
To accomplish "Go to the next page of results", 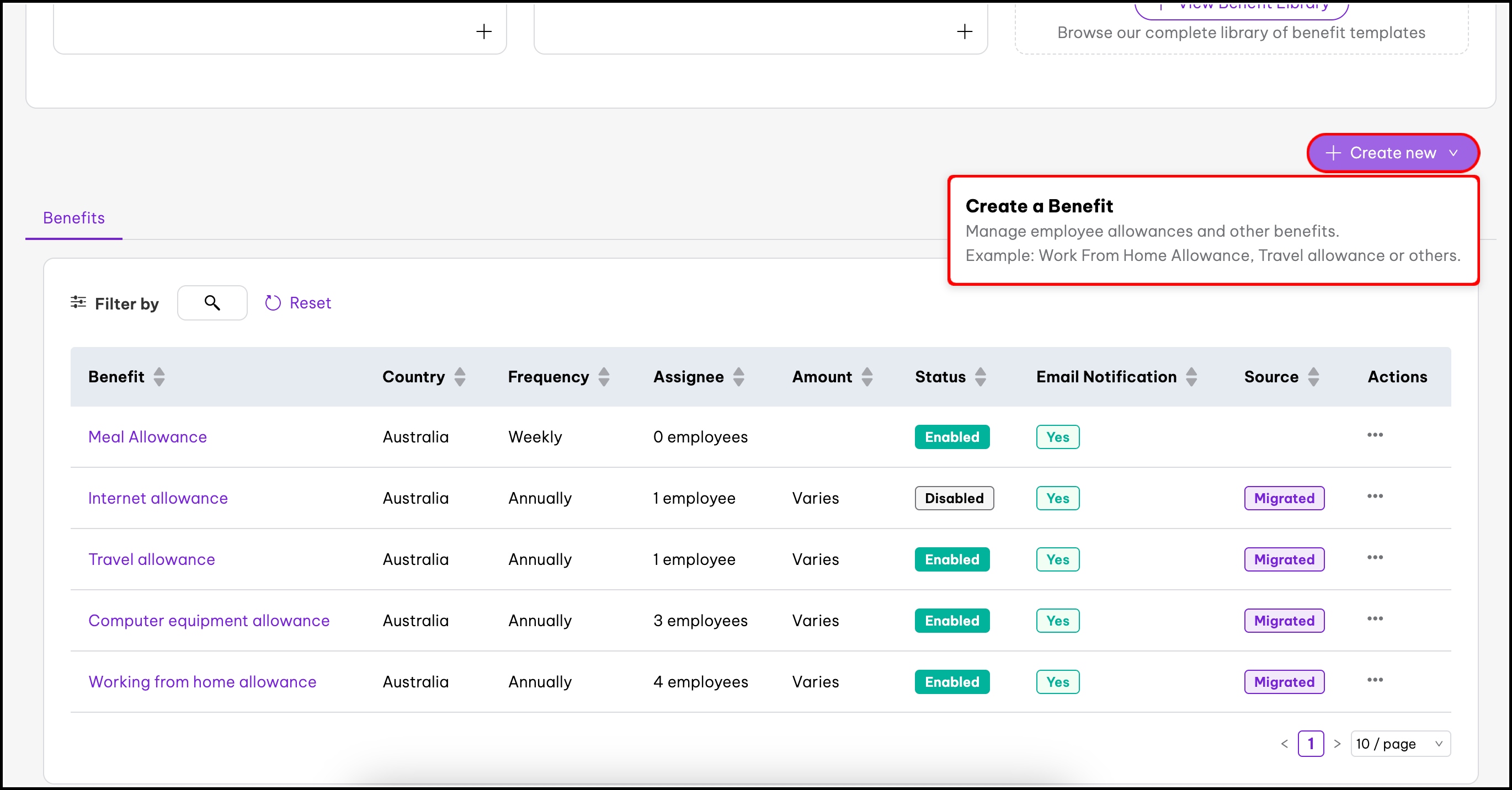I will 1337,743.
